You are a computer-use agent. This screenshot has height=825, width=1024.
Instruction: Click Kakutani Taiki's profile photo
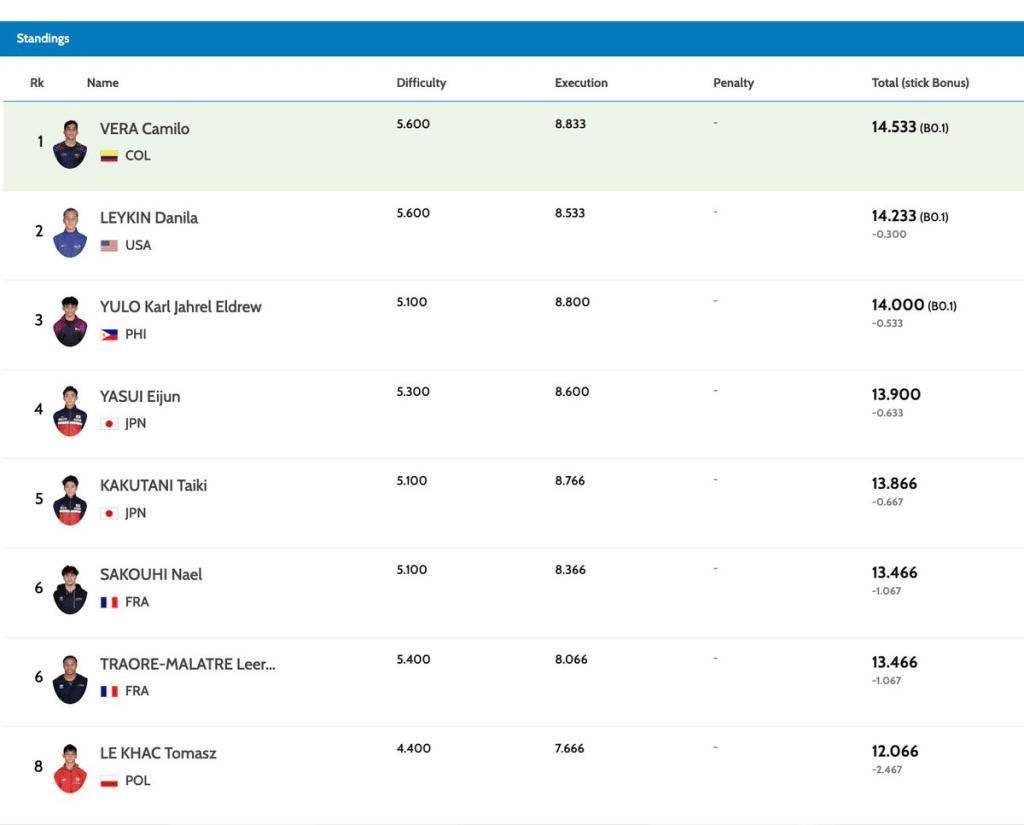tap(70, 500)
